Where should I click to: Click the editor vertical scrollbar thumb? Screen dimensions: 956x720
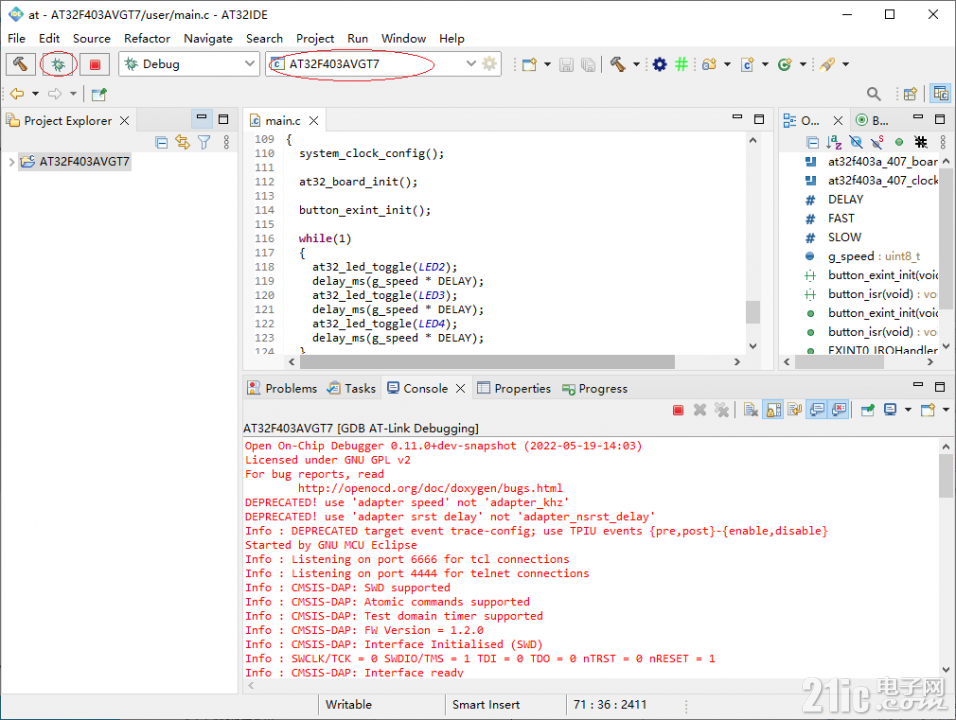pos(753,312)
